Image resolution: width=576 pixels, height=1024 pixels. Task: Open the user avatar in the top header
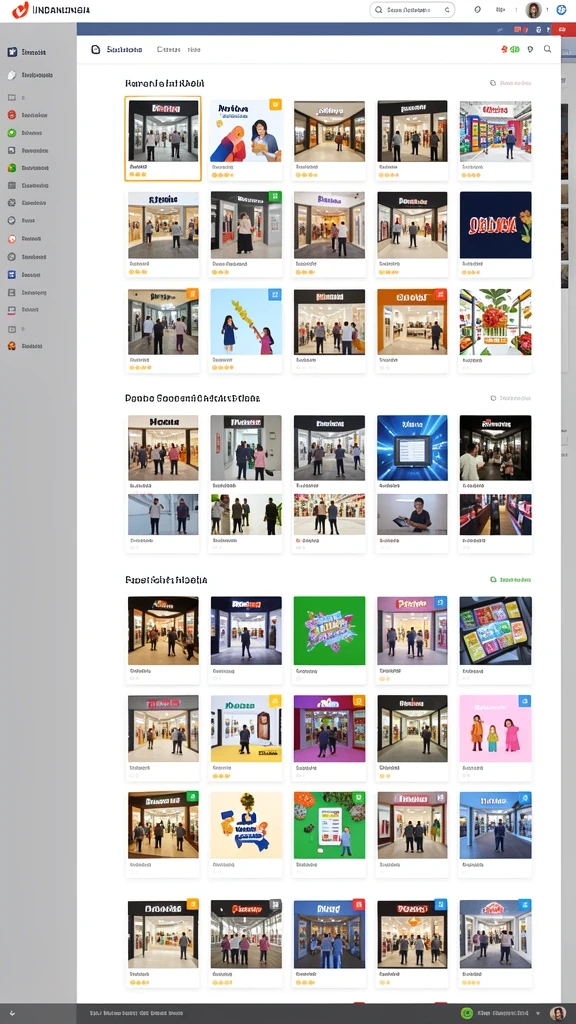tap(534, 10)
